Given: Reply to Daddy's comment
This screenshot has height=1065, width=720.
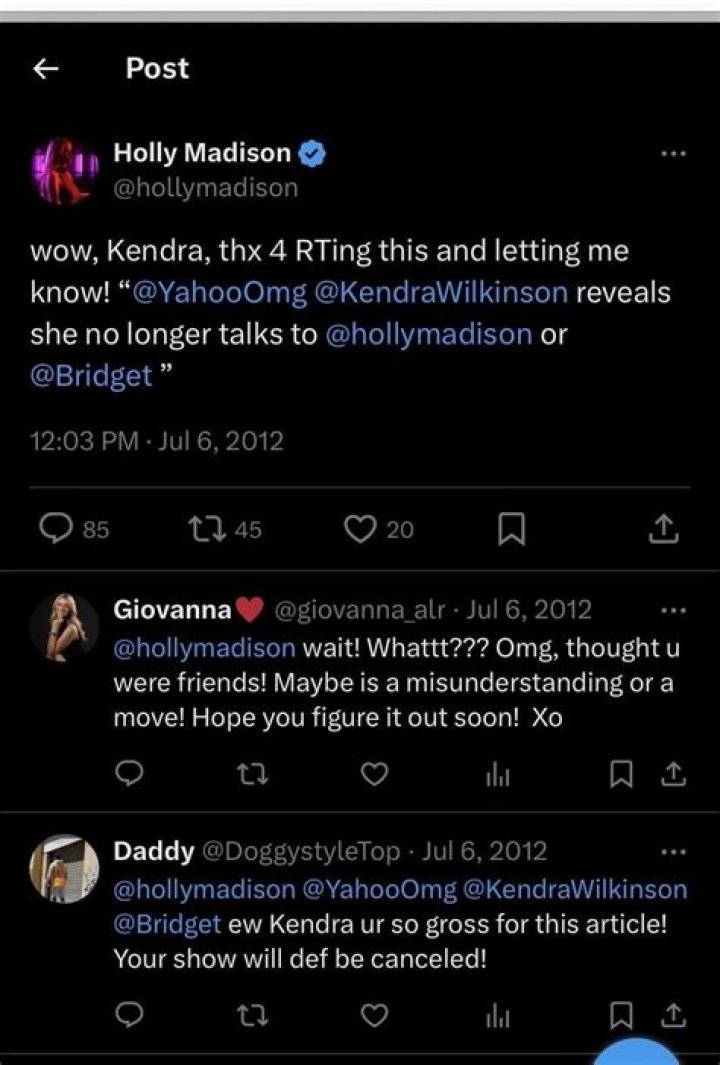Looking at the screenshot, I should point(128,1015).
